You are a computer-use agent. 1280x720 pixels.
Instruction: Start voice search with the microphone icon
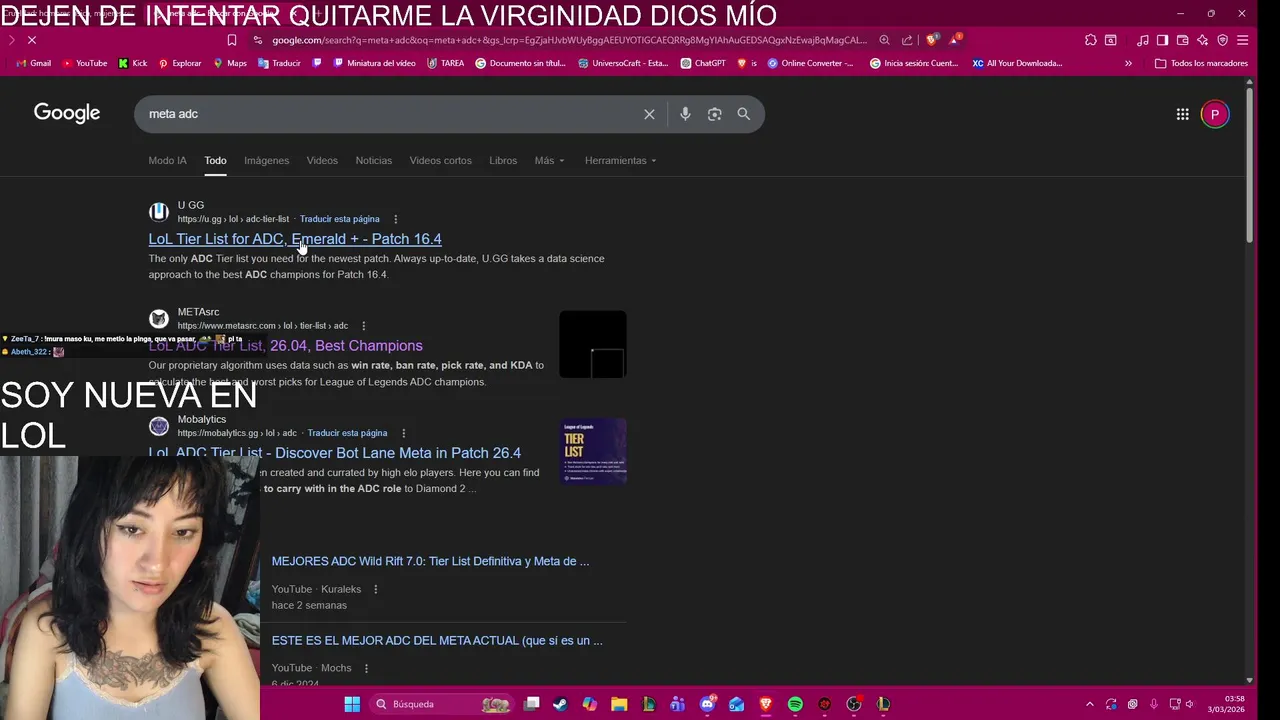click(x=685, y=114)
